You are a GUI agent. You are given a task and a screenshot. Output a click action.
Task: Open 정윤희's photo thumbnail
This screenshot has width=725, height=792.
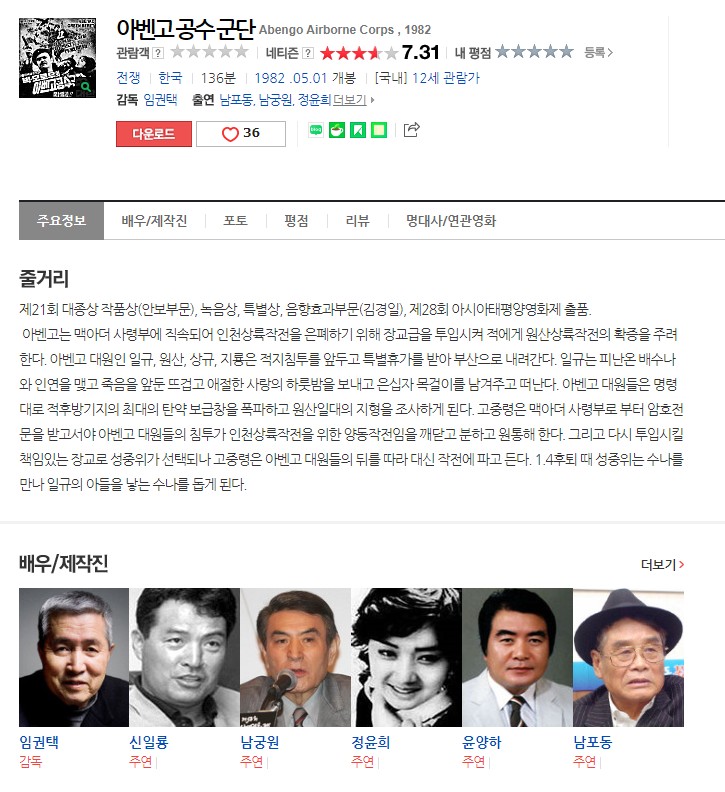[406, 657]
